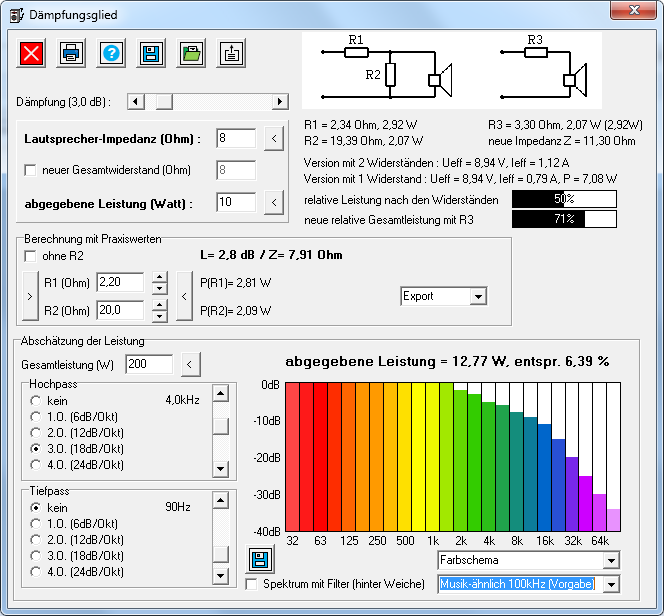Click the green open folder icon
The width and height of the screenshot is (664, 616).
tap(191, 54)
